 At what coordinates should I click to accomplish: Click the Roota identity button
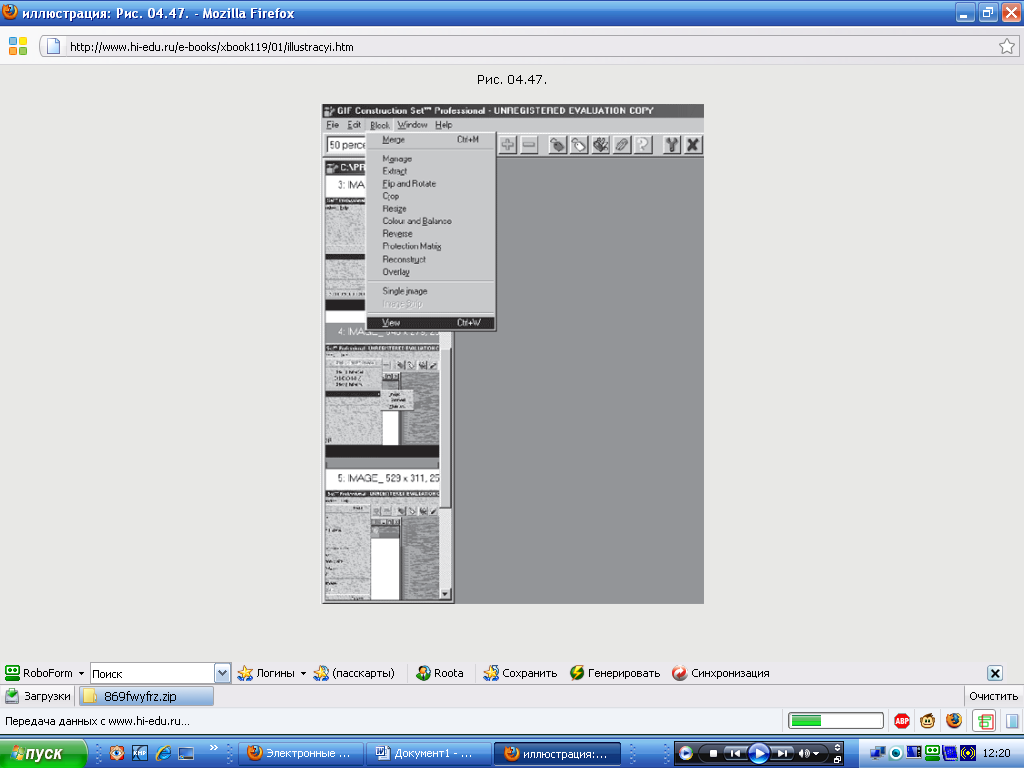pos(440,673)
